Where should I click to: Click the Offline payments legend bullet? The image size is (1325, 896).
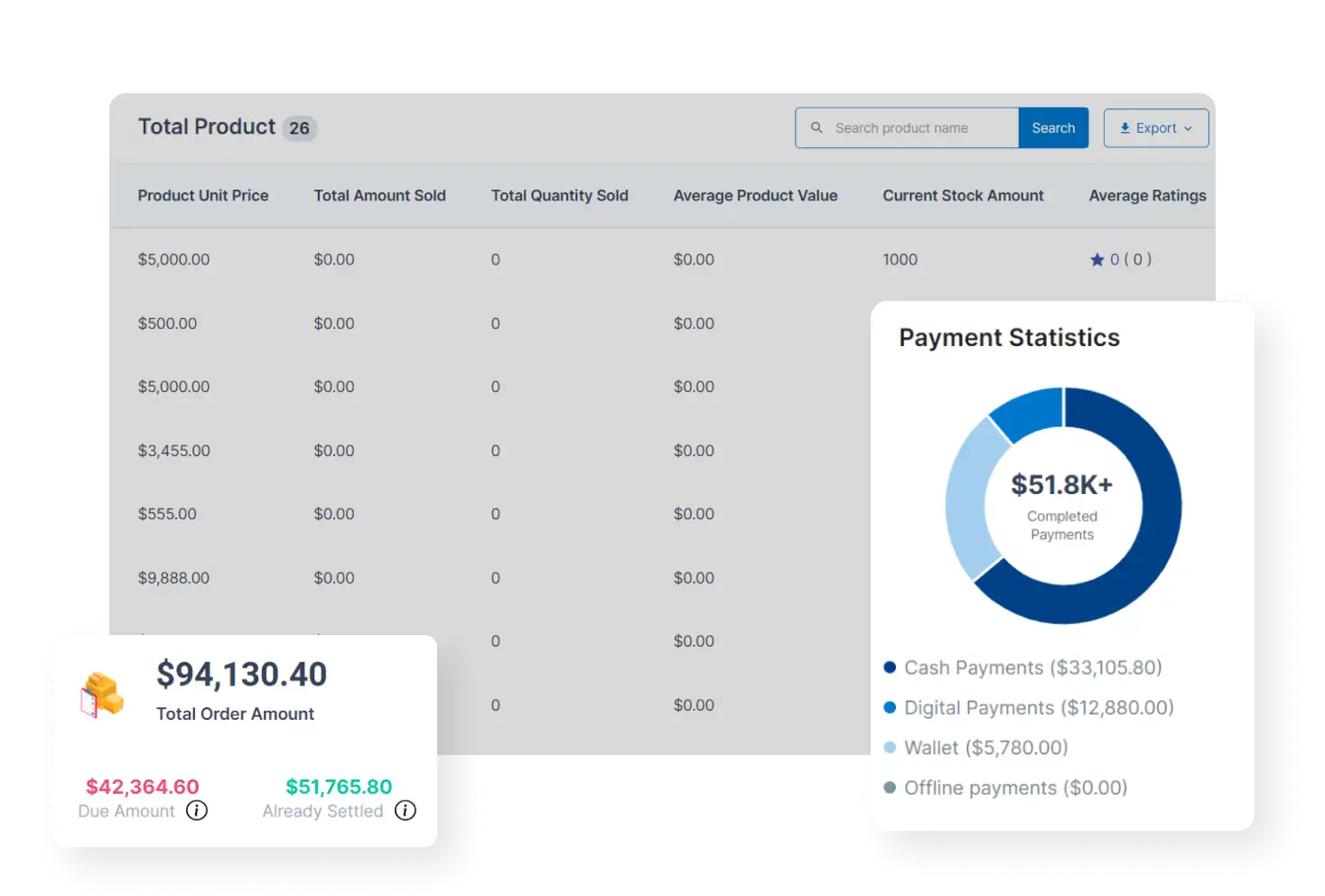891,787
